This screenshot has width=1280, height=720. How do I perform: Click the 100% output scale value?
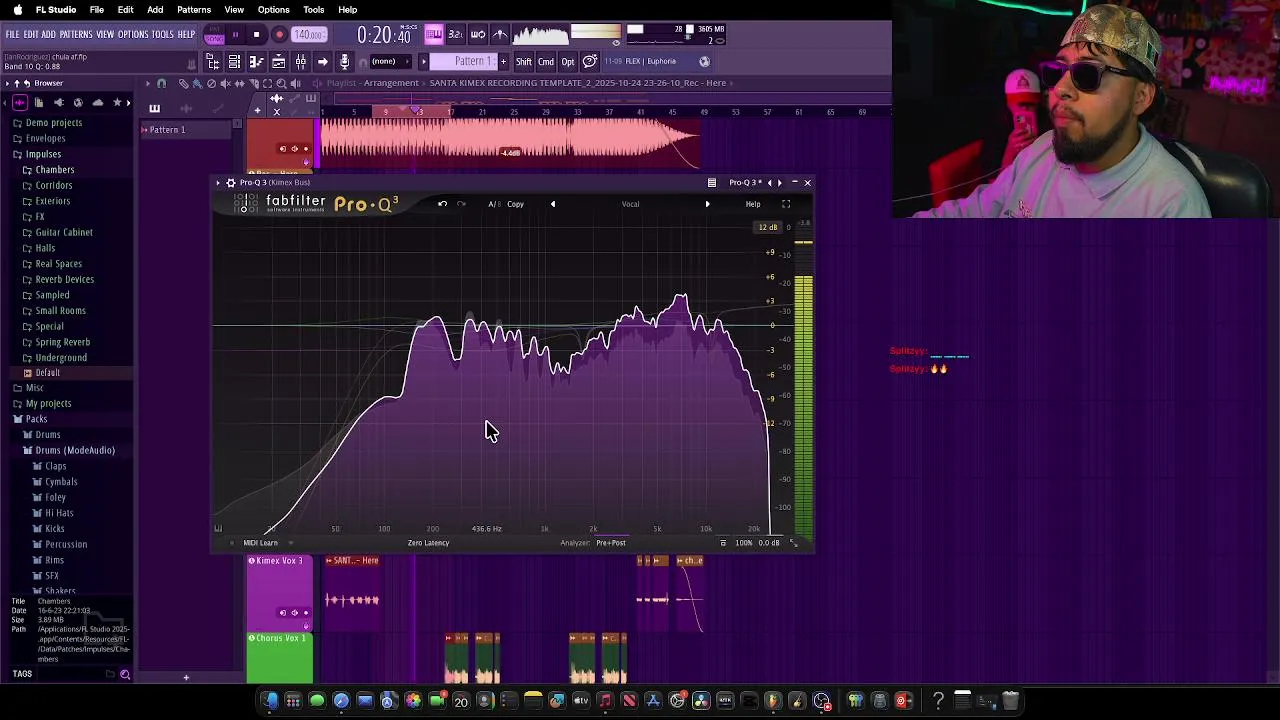click(744, 543)
